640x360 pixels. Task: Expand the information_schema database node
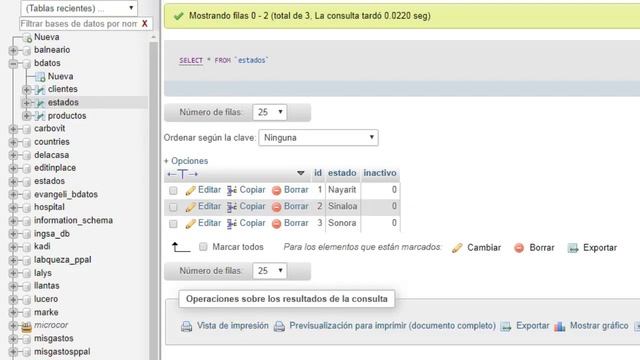click(13, 221)
